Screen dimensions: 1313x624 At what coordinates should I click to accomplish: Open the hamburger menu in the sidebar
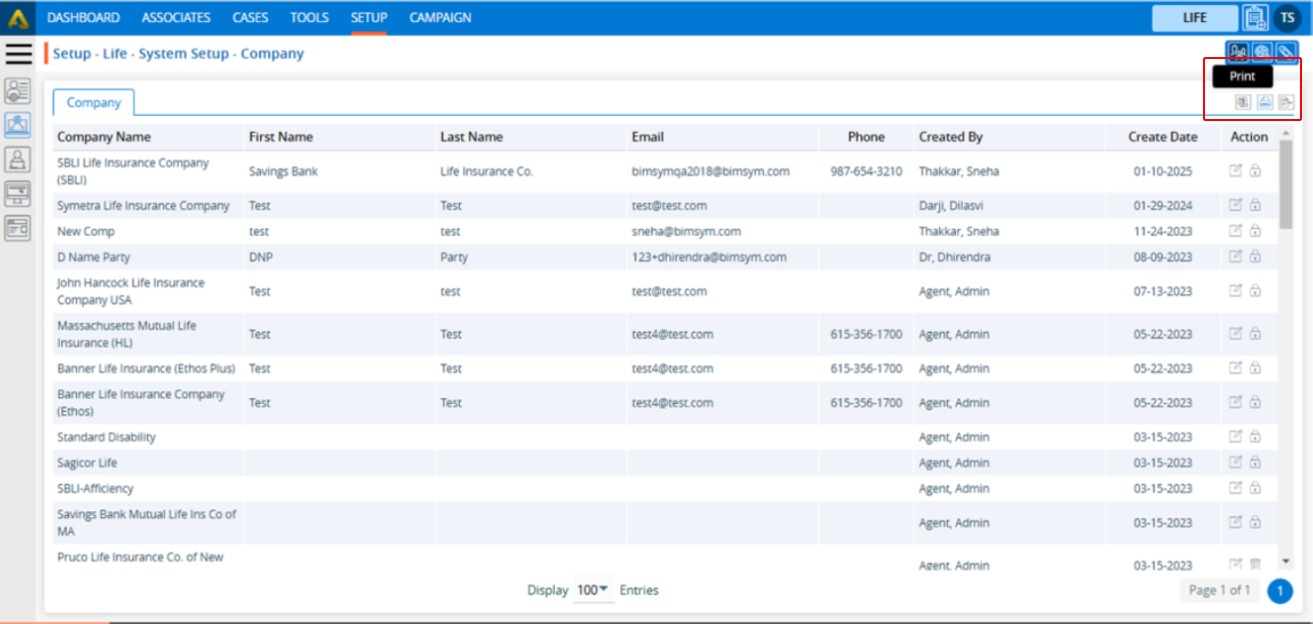(19, 54)
